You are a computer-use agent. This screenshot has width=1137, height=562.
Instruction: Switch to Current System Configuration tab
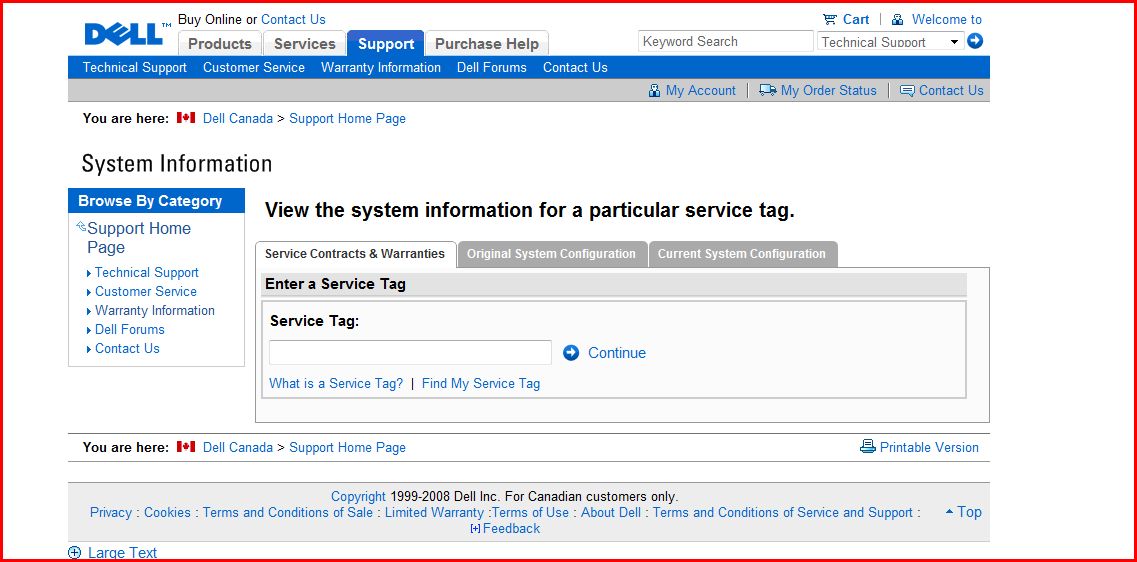[742, 254]
